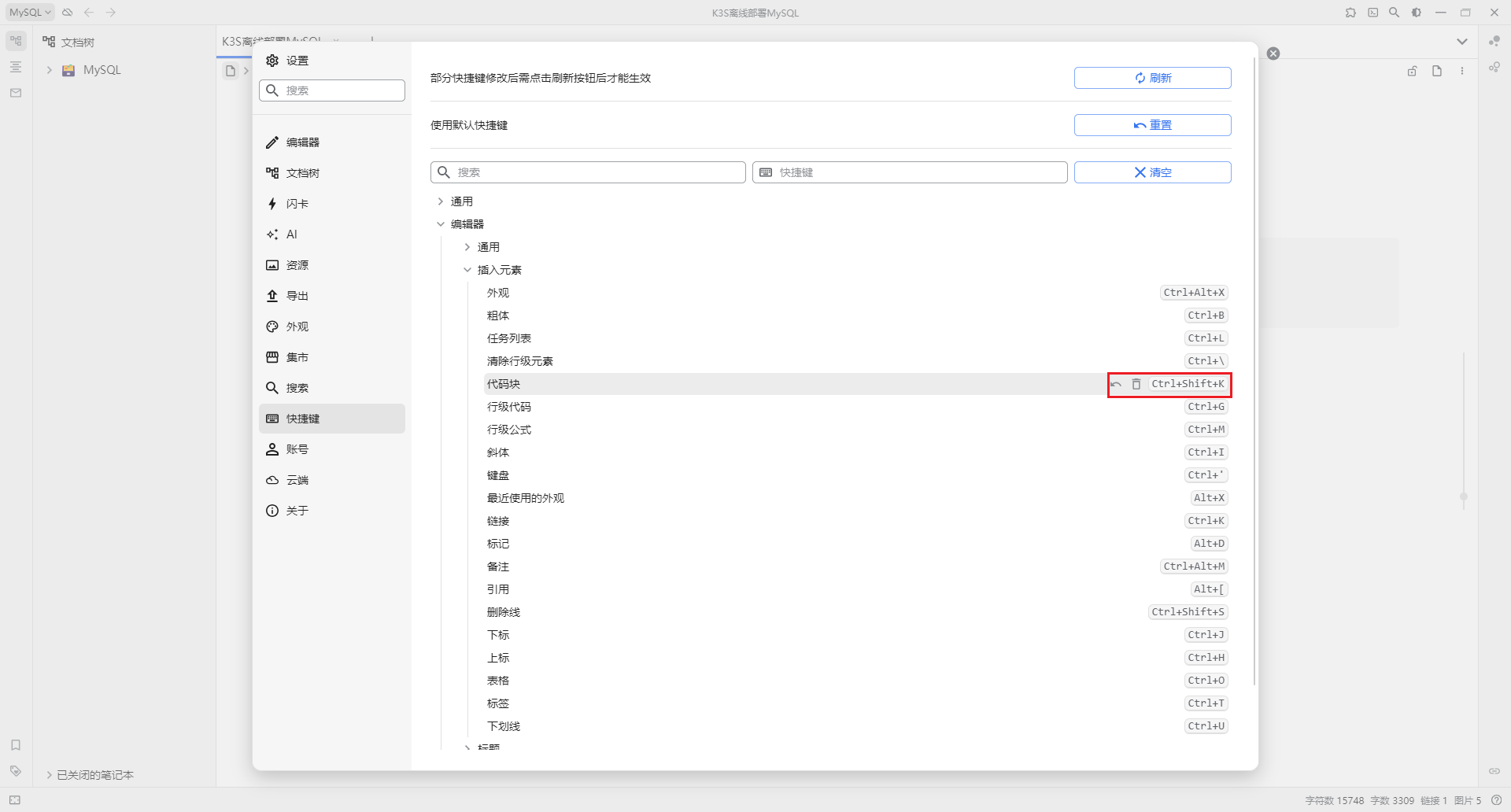
Task: Open the tag panel icon
Action: click(x=16, y=771)
